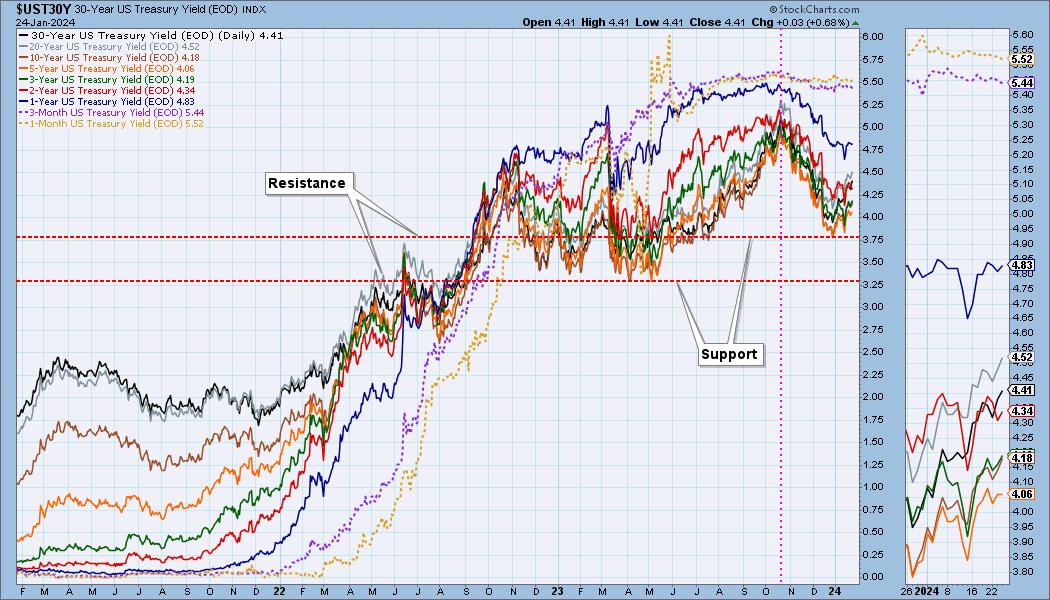Click the Support annotation label box
Image resolution: width=1050 pixels, height=600 pixels.
pos(729,354)
